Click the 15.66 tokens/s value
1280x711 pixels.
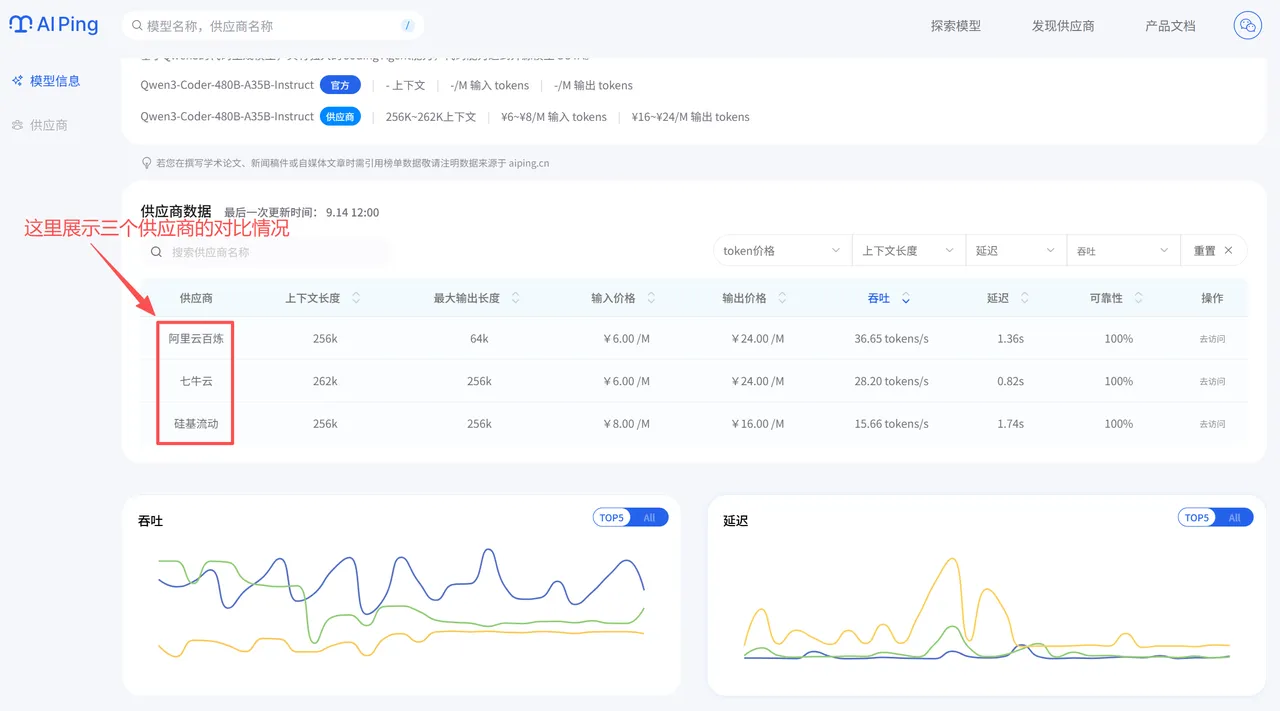891,424
